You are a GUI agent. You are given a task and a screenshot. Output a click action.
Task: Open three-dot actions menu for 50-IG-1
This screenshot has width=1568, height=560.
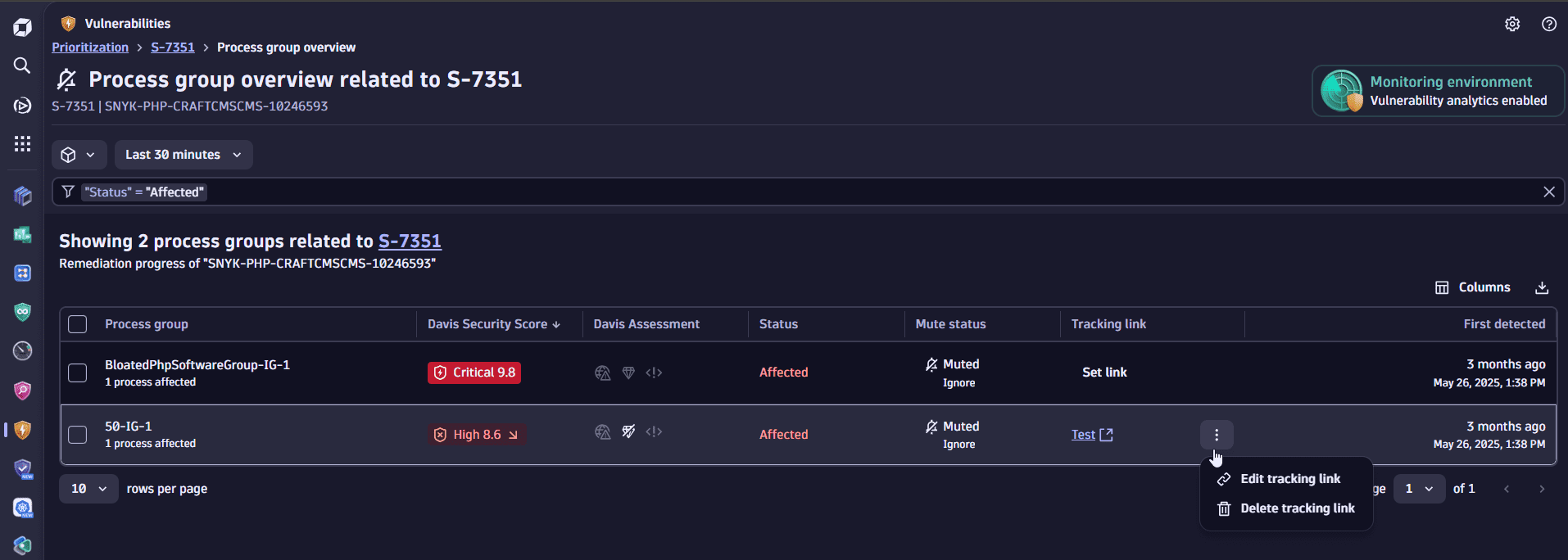tap(1217, 435)
